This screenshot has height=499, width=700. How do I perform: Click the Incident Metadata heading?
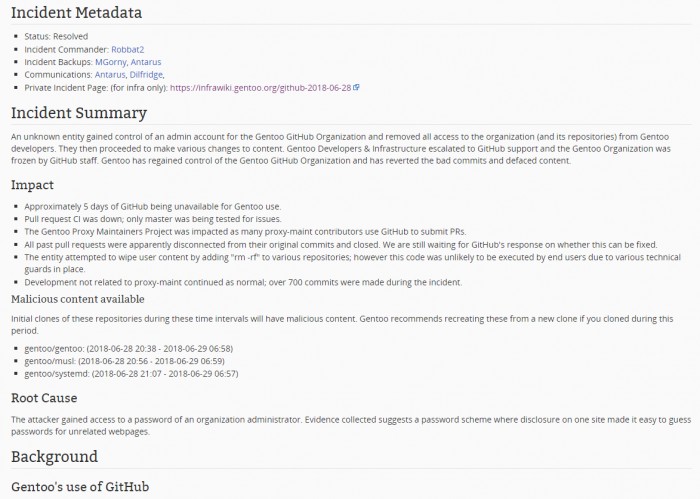tap(76, 14)
